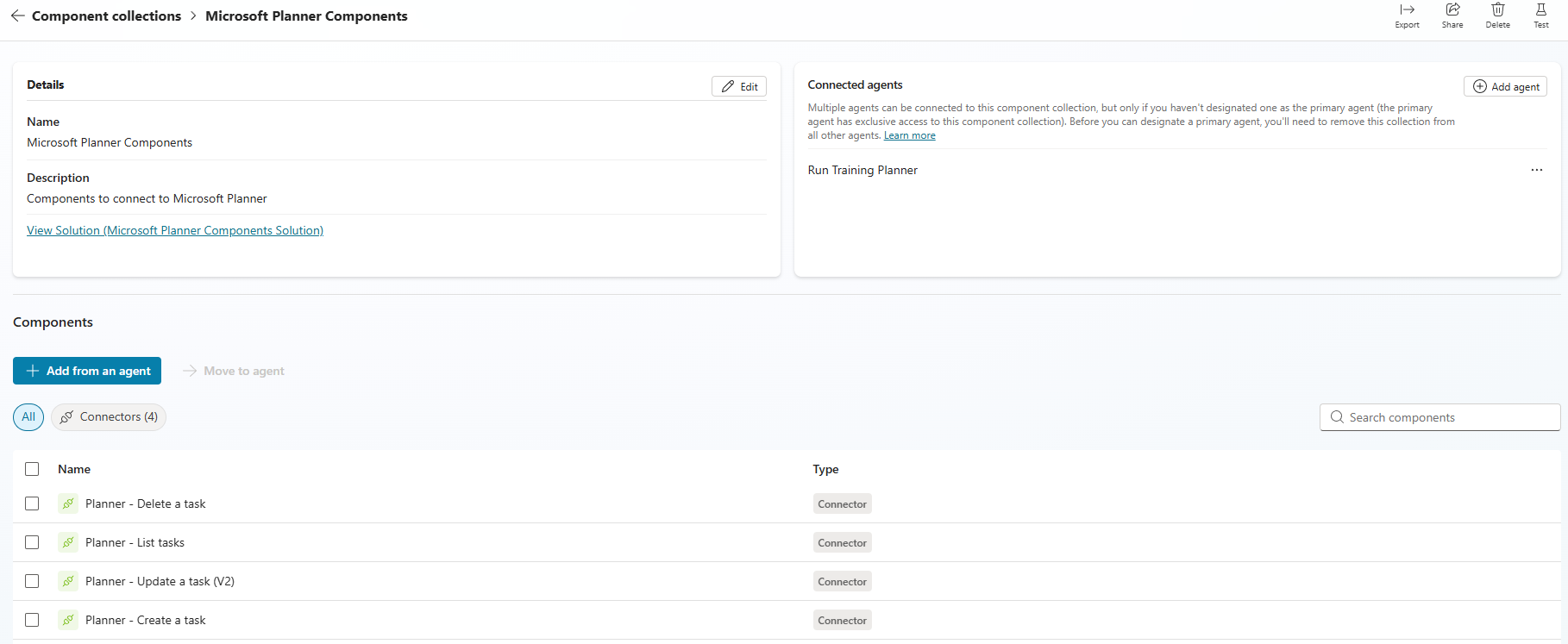Click Add from an agent button
This screenshot has height=644, width=1568.
pos(87,371)
